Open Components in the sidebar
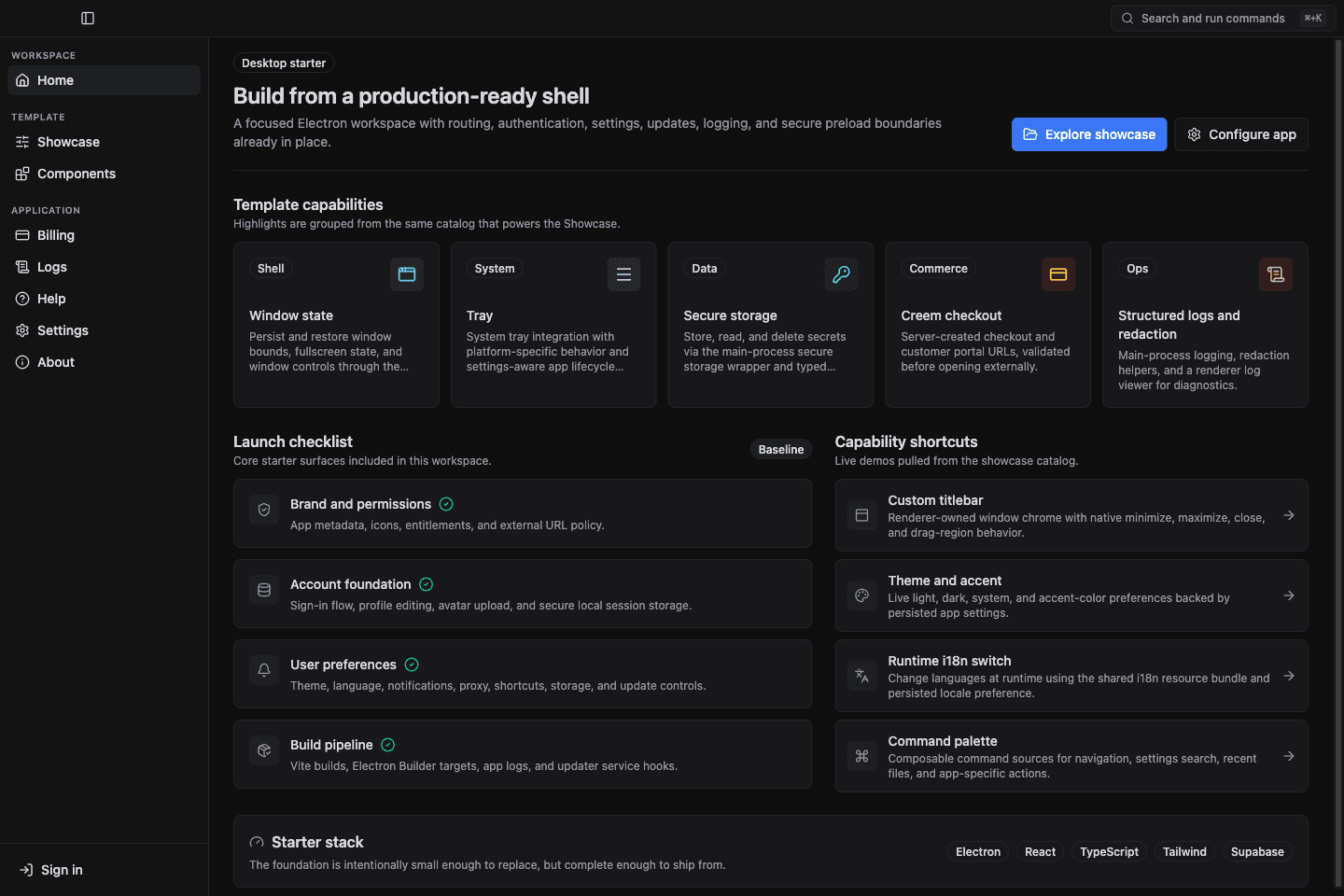 tap(104, 174)
